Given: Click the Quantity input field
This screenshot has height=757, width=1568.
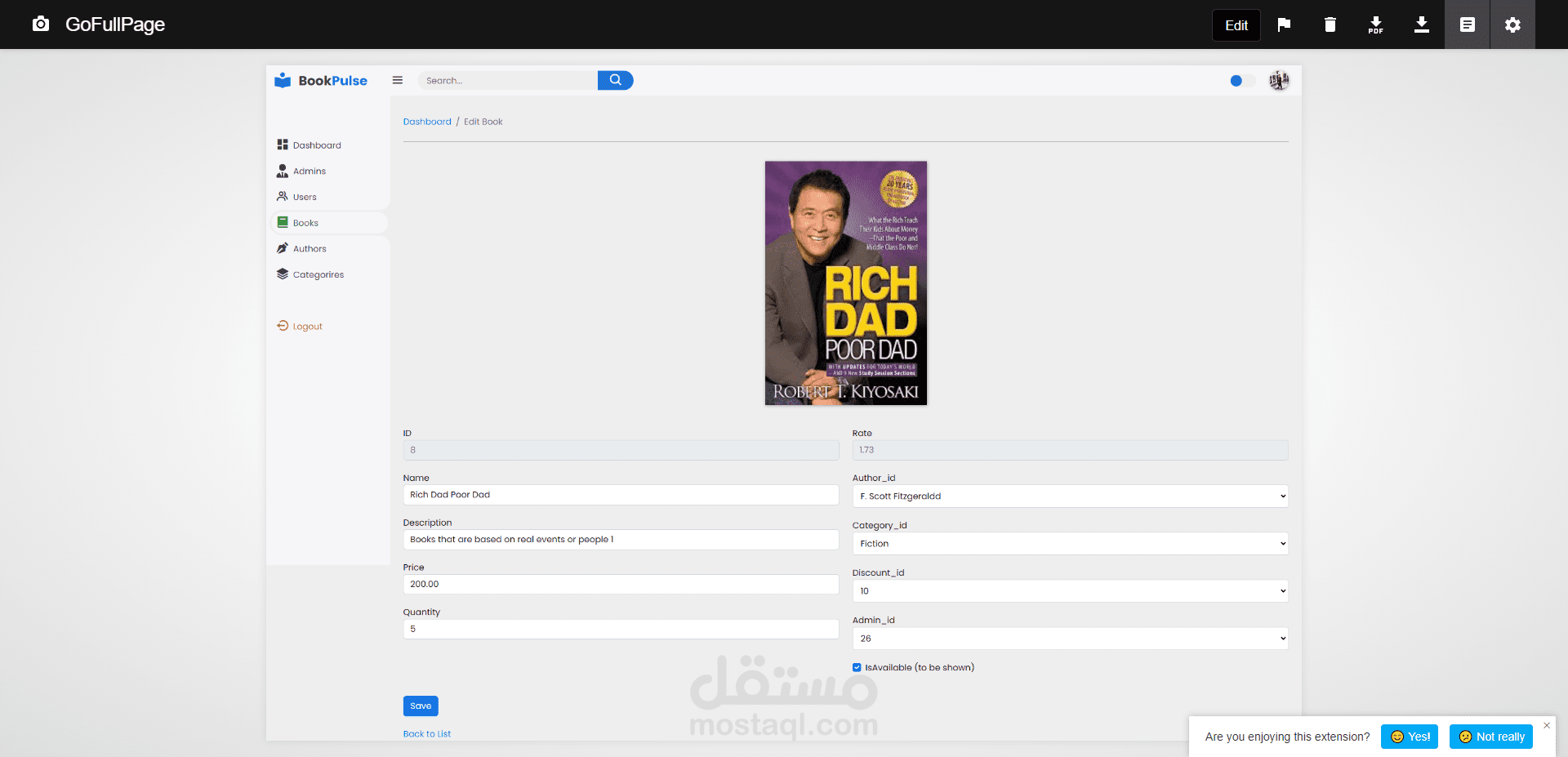Looking at the screenshot, I should 621,629.
